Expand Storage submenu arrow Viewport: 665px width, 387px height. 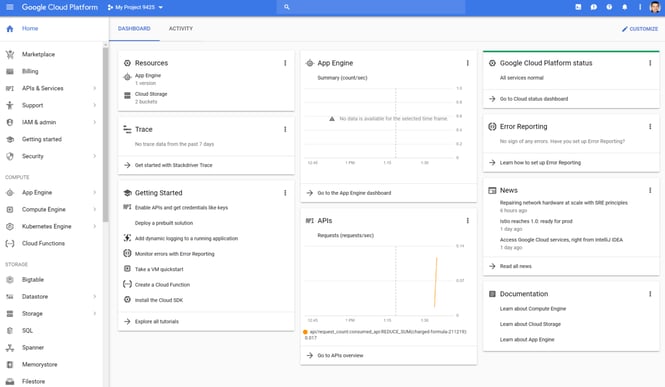click(x=95, y=314)
